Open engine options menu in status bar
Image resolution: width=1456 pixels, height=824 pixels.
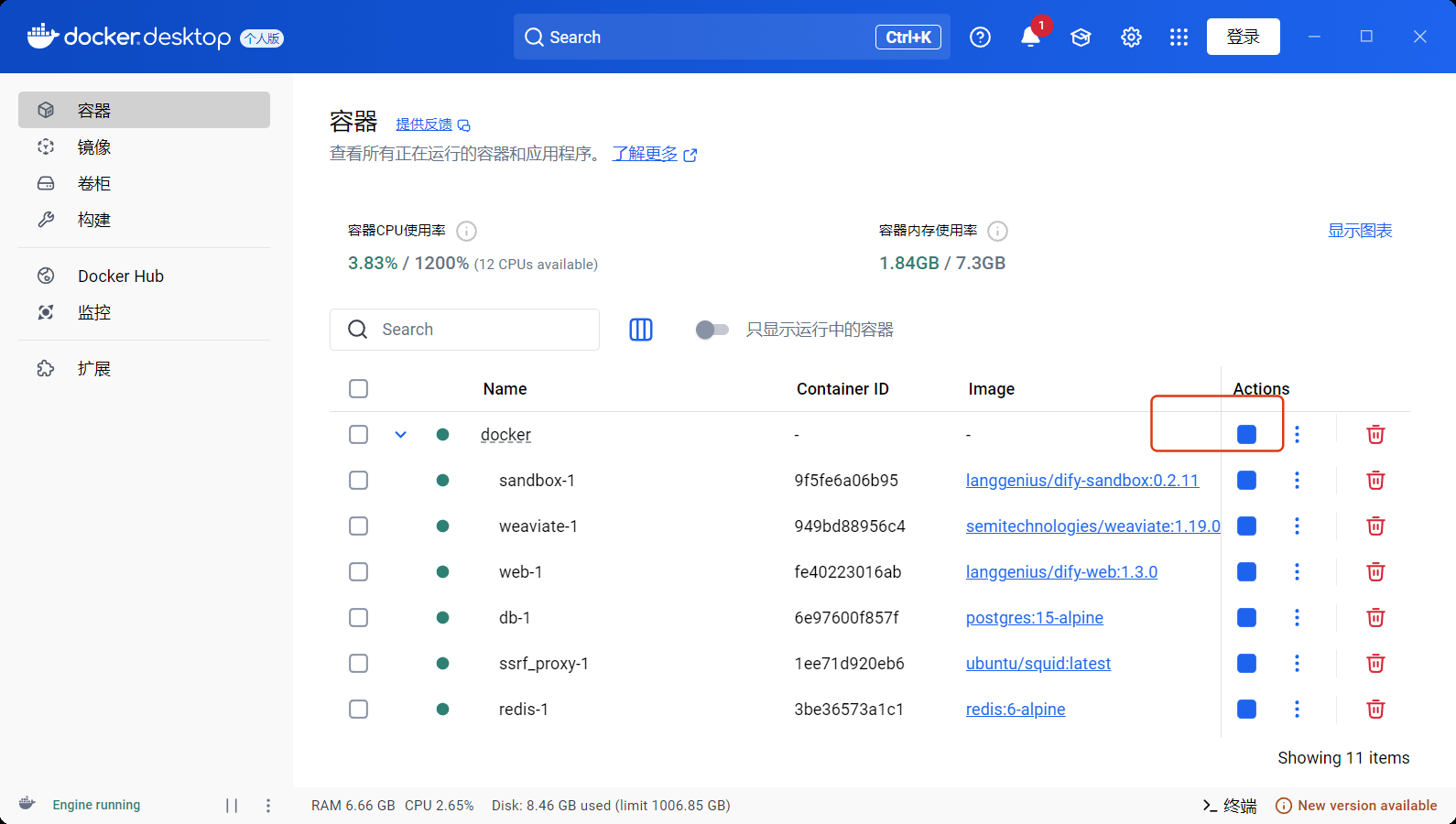[x=268, y=806]
